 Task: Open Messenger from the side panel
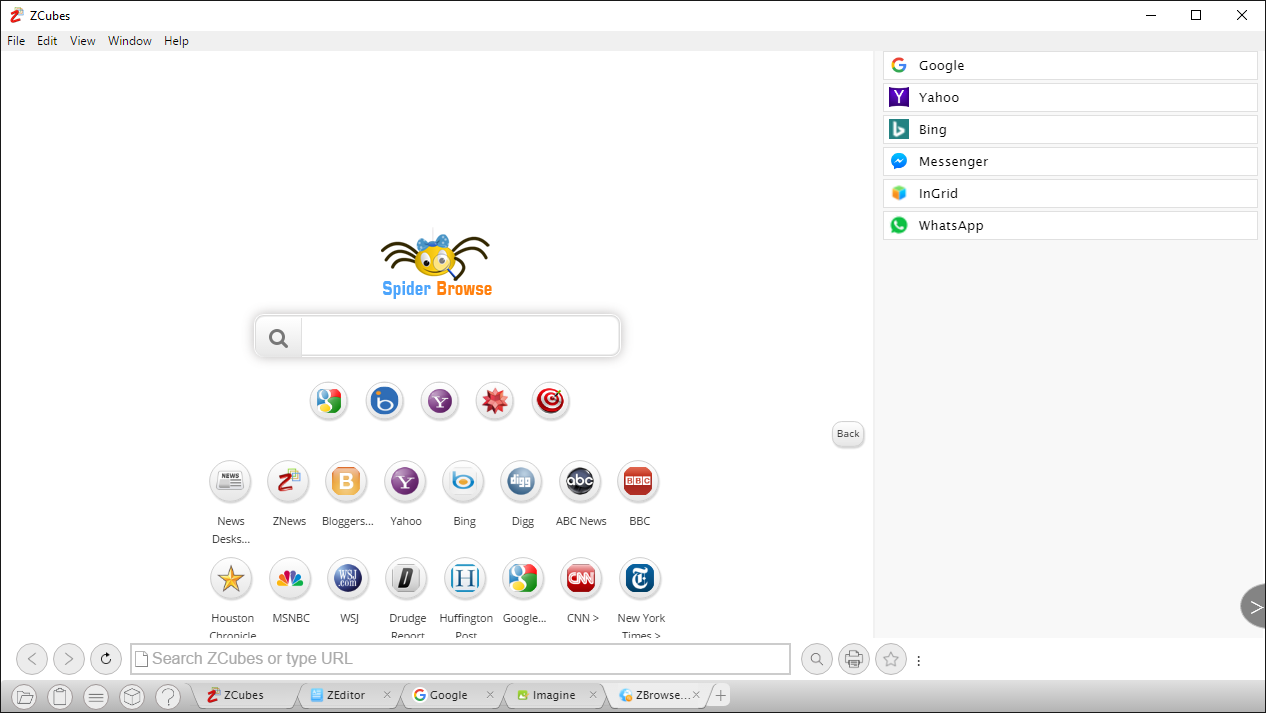[1070, 161]
